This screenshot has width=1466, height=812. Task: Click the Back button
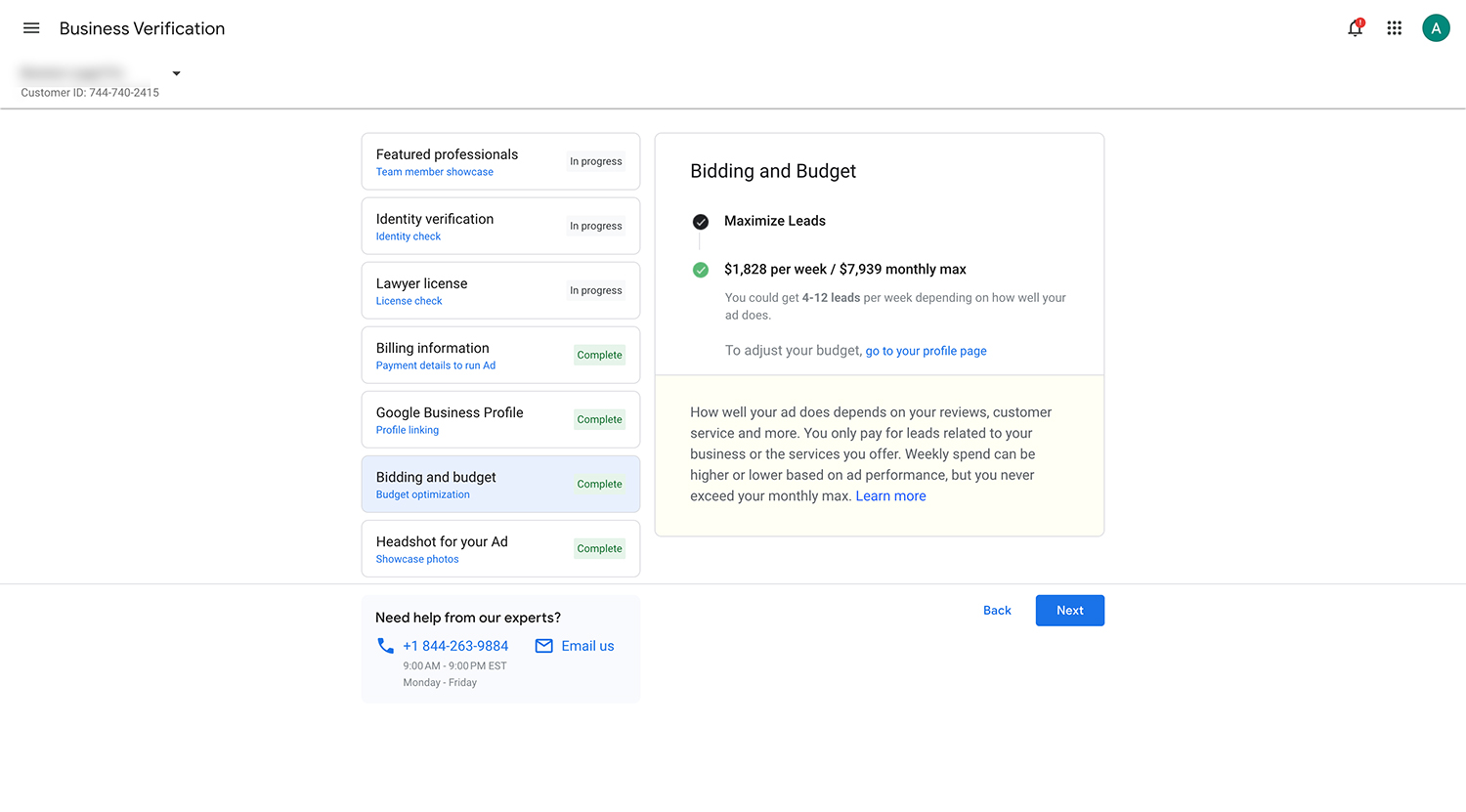(x=997, y=611)
